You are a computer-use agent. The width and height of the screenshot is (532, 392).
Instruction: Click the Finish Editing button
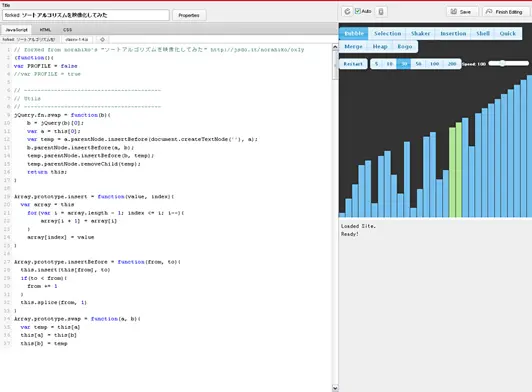505,12
